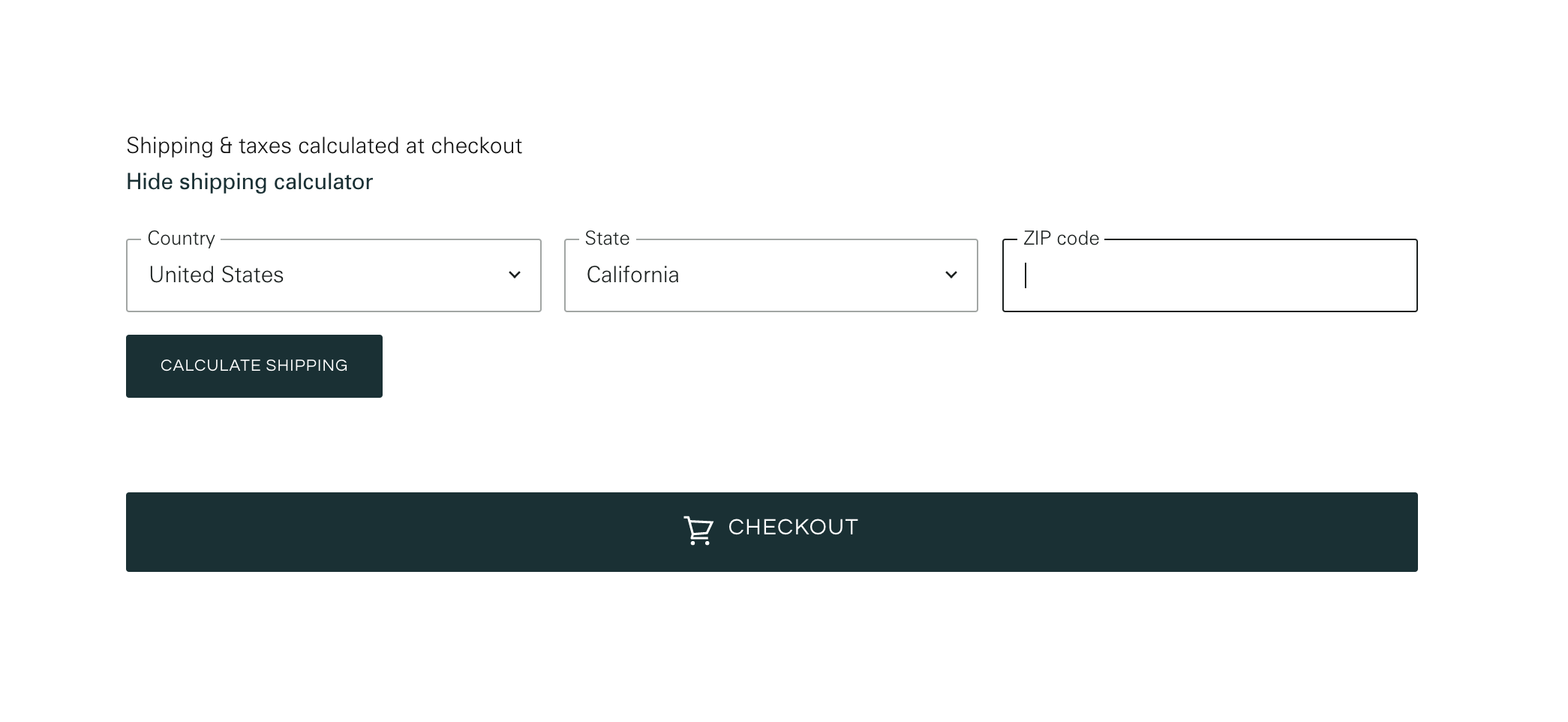This screenshot has height=722, width=1568.
Task: Click the chevron arrow in Country field
Action: (515, 275)
